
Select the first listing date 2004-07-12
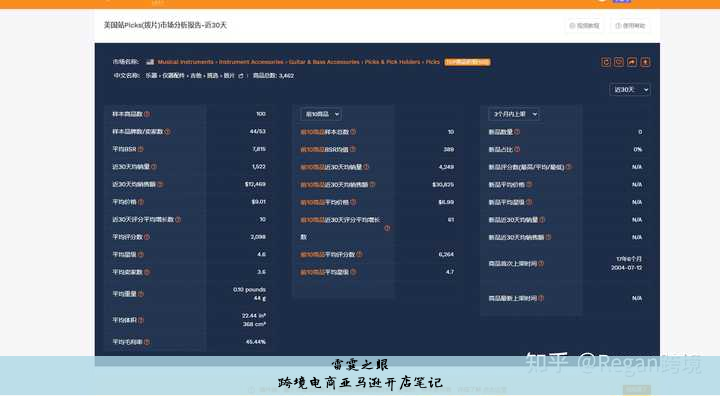[626, 268]
